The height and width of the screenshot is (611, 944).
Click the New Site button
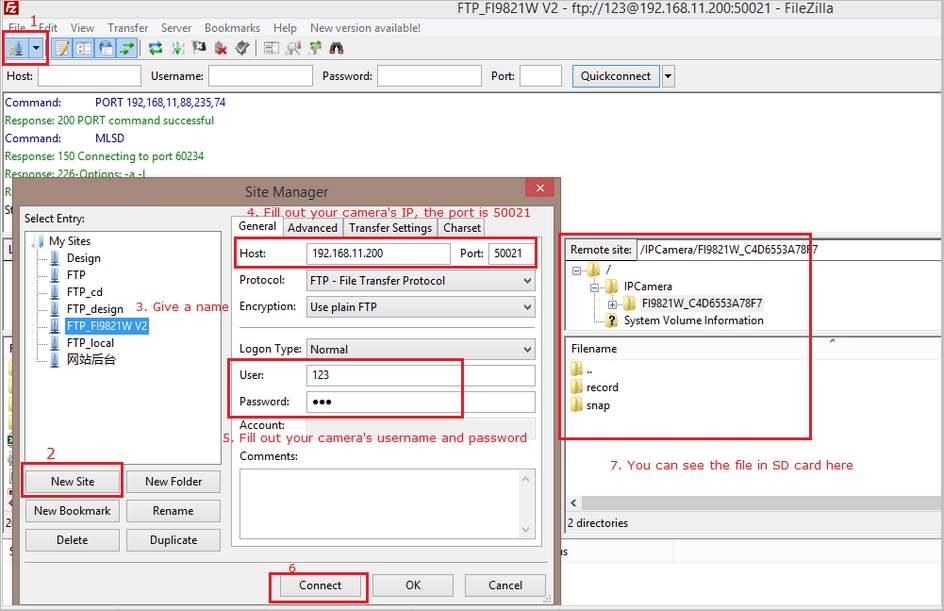[72, 482]
